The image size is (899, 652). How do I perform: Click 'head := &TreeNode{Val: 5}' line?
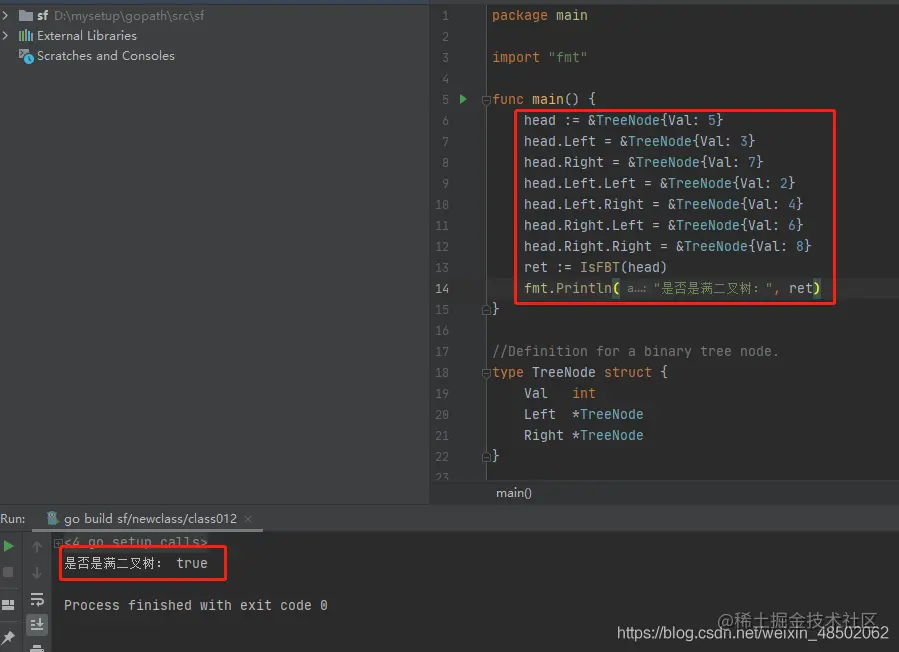[x=623, y=120]
